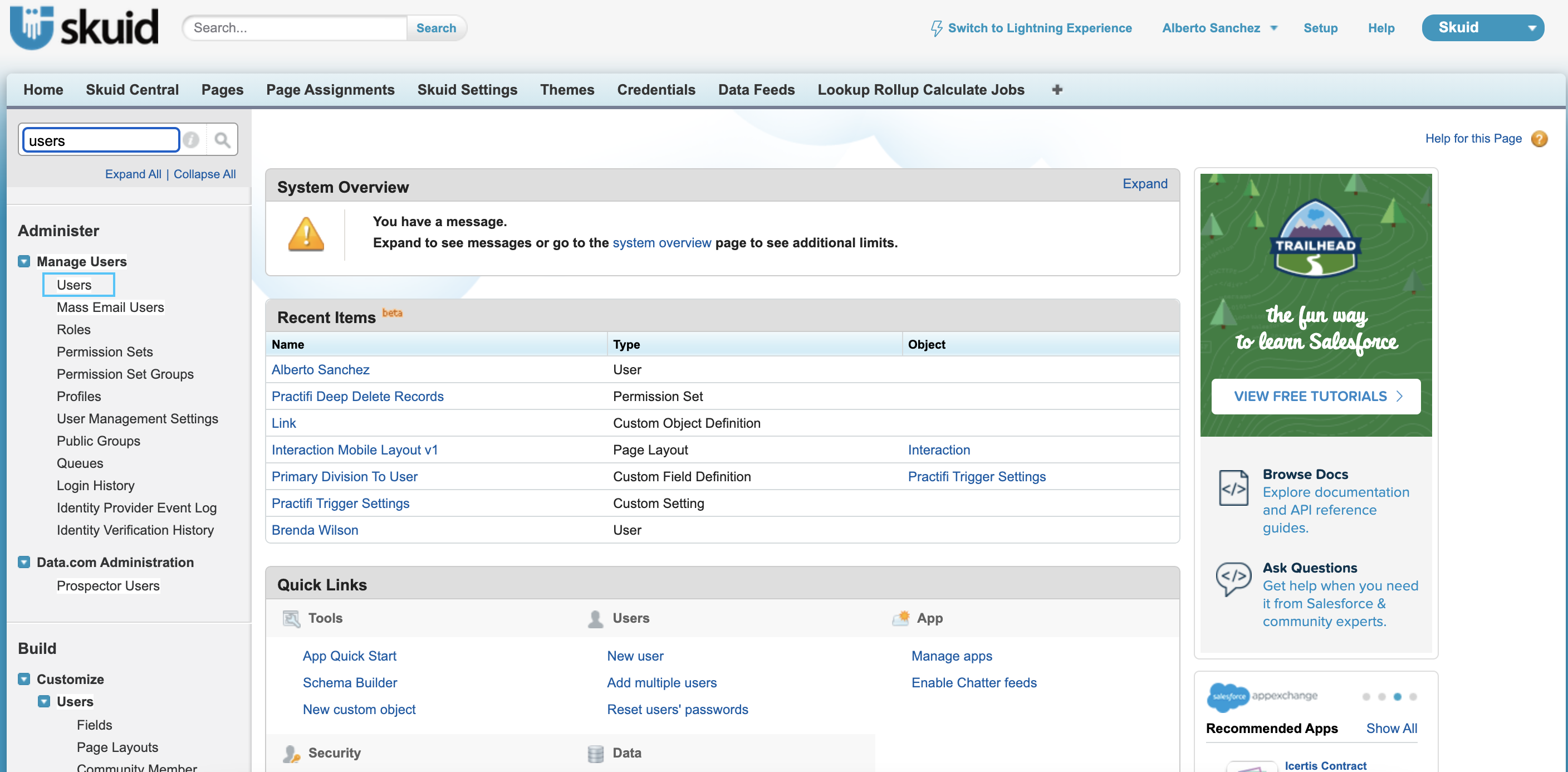Click the Browse Docs code icon

(x=1233, y=488)
